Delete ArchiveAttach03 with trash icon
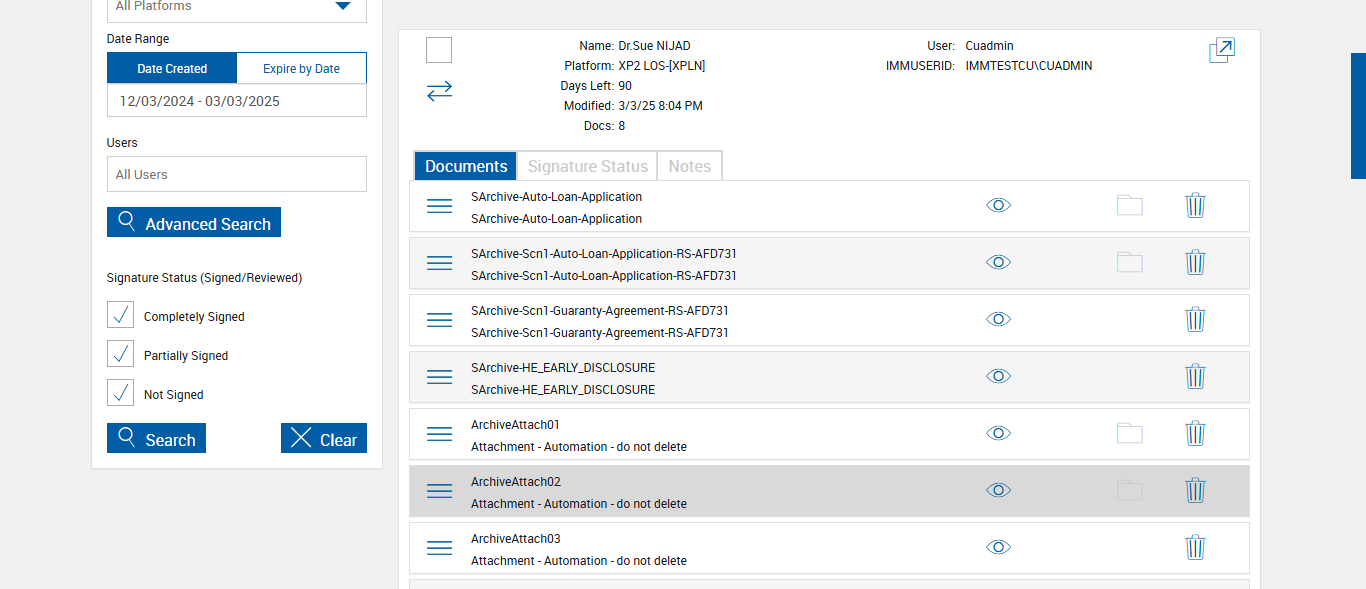This screenshot has height=589, width=1366. (1195, 547)
